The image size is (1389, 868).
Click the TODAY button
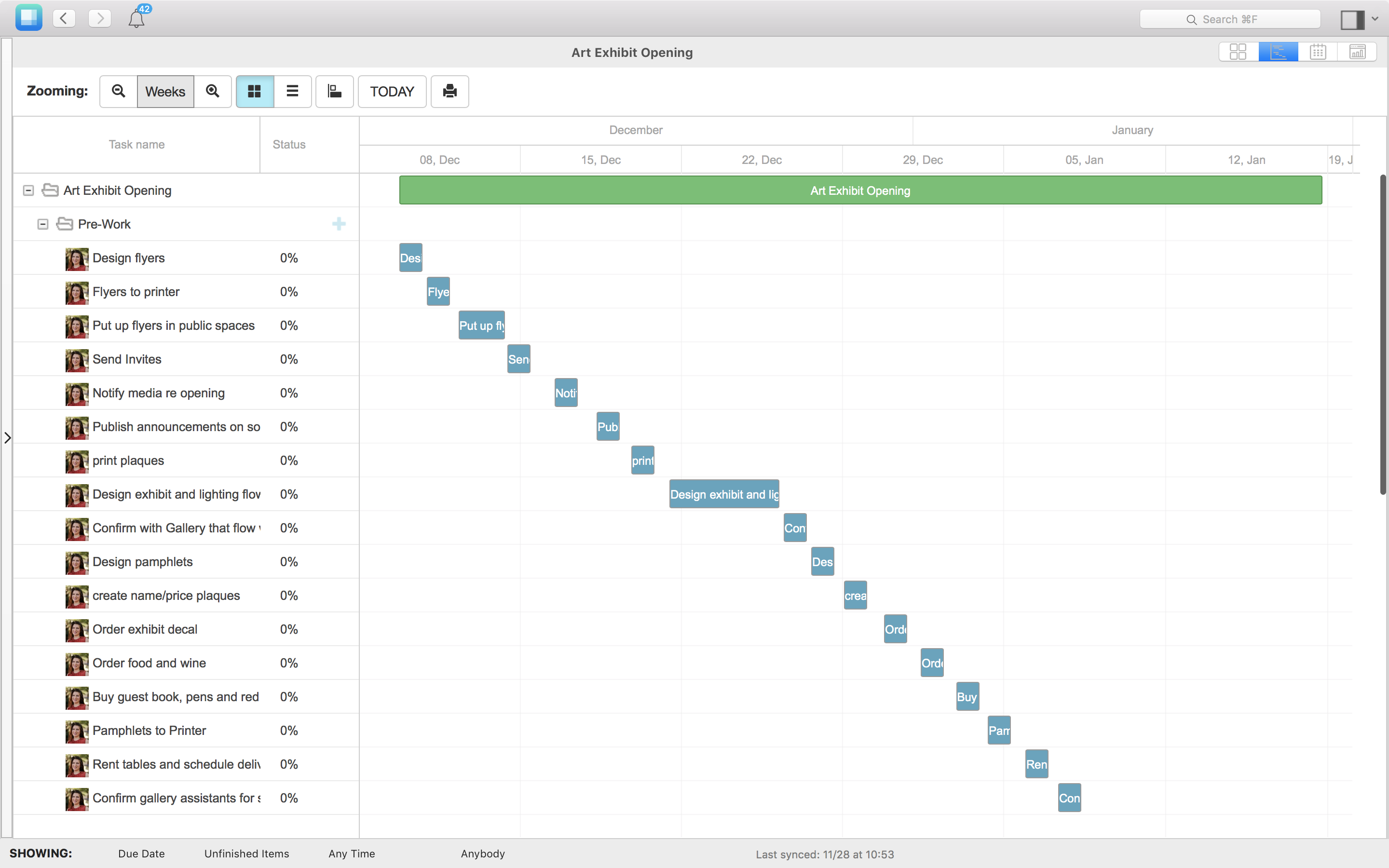coord(392,91)
